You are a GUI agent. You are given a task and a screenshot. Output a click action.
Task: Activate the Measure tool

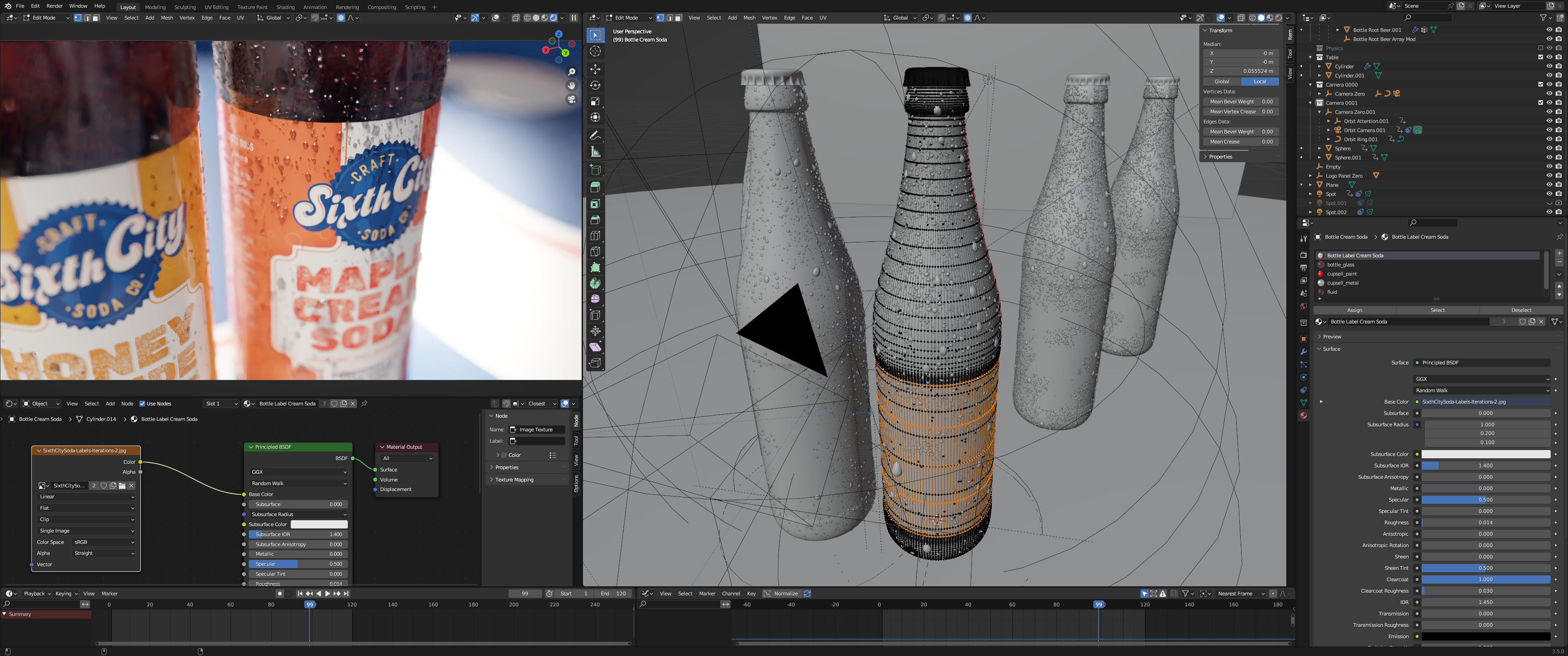(595, 152)
